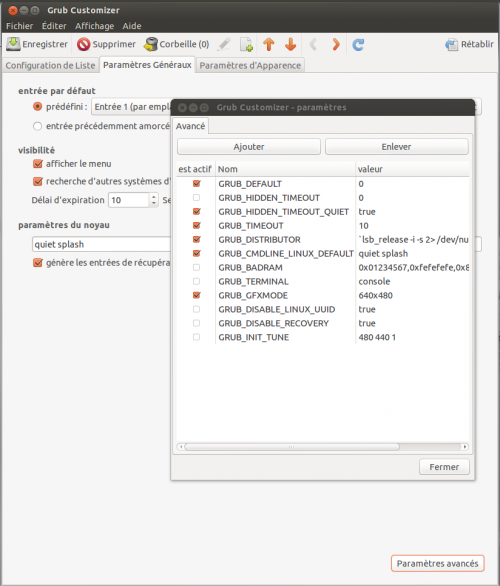
Task: Switch to Paramètres d'Apparence tab
Action: pyautogui.click(x=250, y=65)
